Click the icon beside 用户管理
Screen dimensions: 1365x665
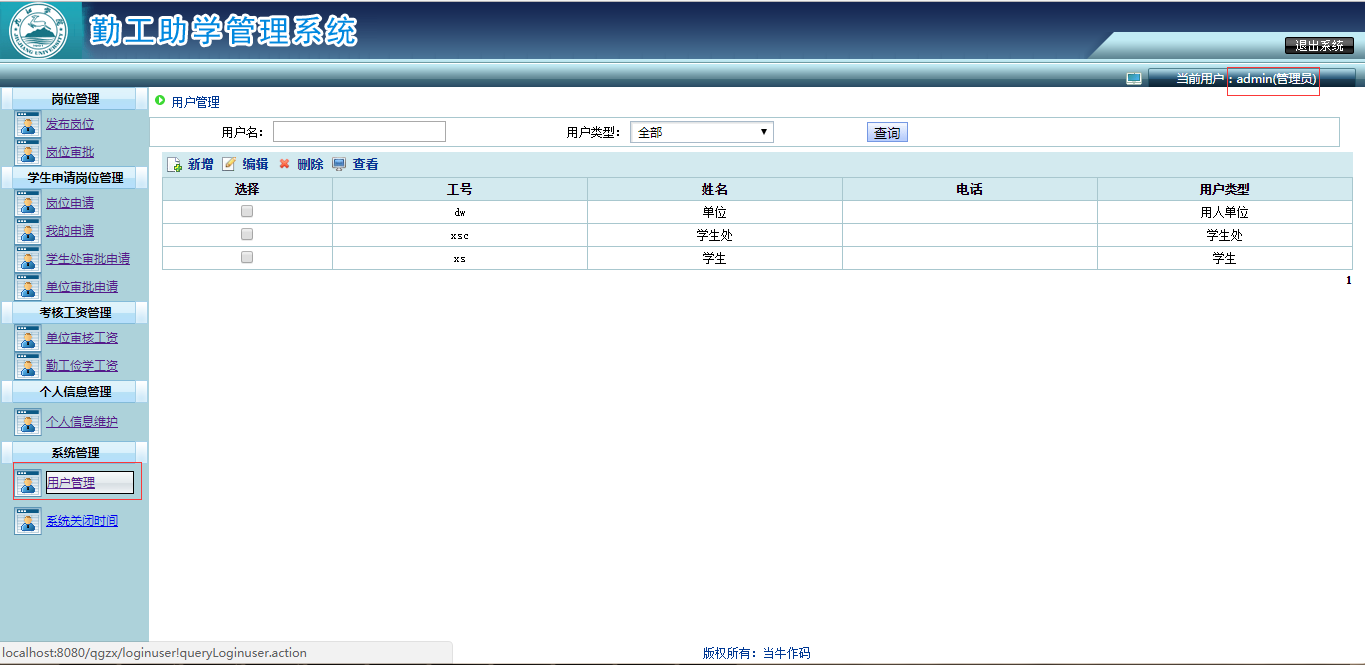(28, 483)
